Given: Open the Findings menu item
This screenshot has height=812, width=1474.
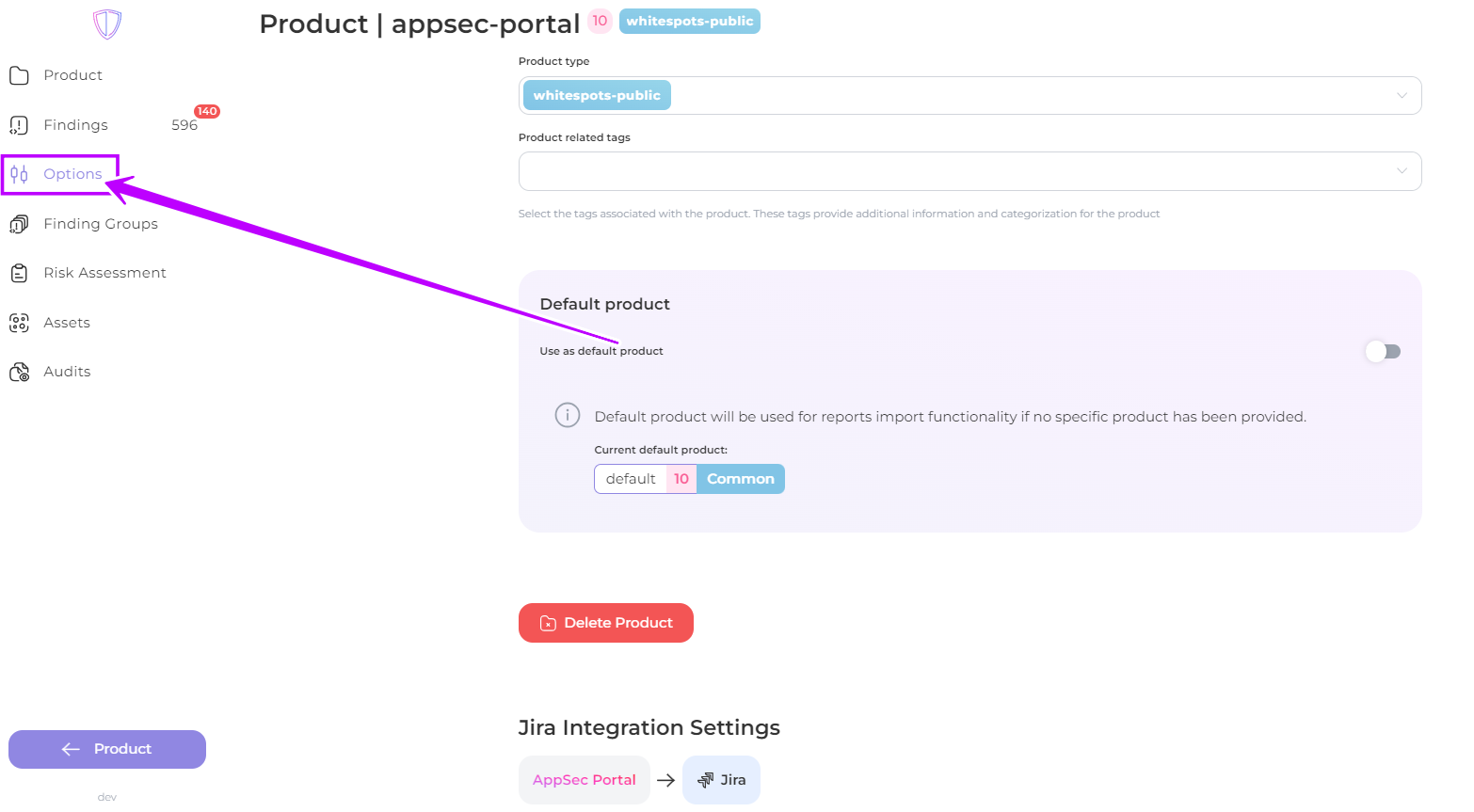Looking at the screenshot, I should click(x=76, y=125).
